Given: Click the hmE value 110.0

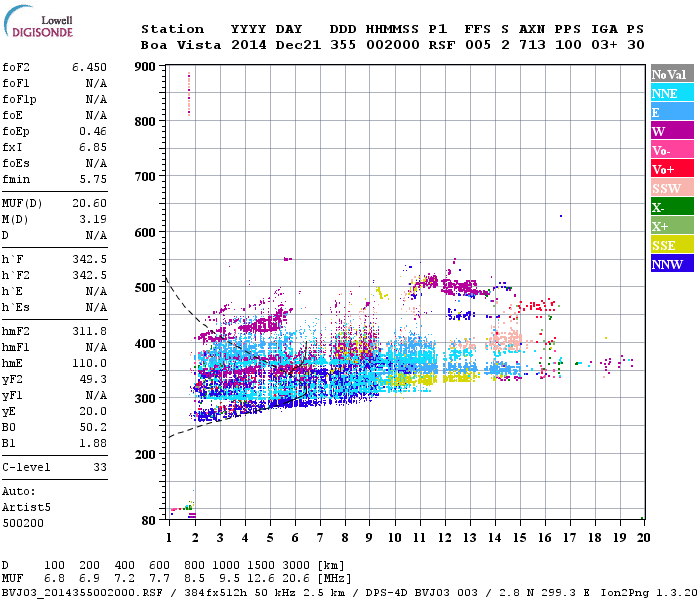Looking at the screenshot, I should pyautogui.click(x=89, y=363).
